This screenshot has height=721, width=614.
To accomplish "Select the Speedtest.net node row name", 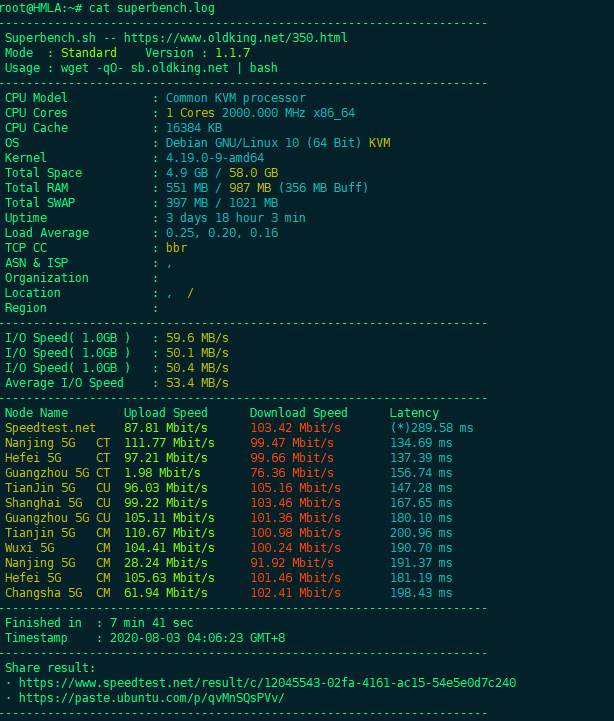I will (50, 428).
